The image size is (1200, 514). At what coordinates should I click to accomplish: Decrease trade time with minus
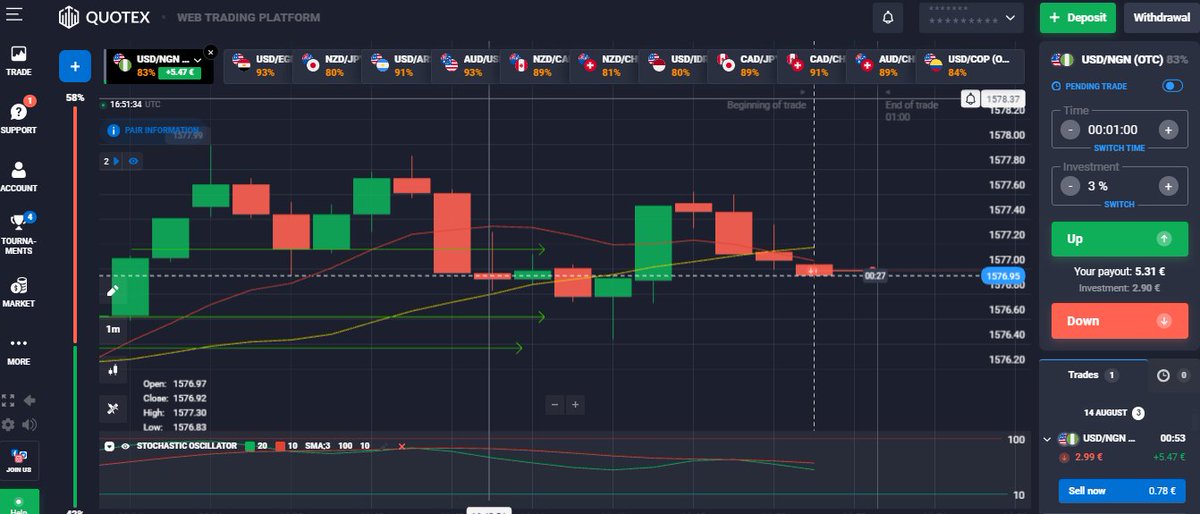click(x=1070, y=130)
